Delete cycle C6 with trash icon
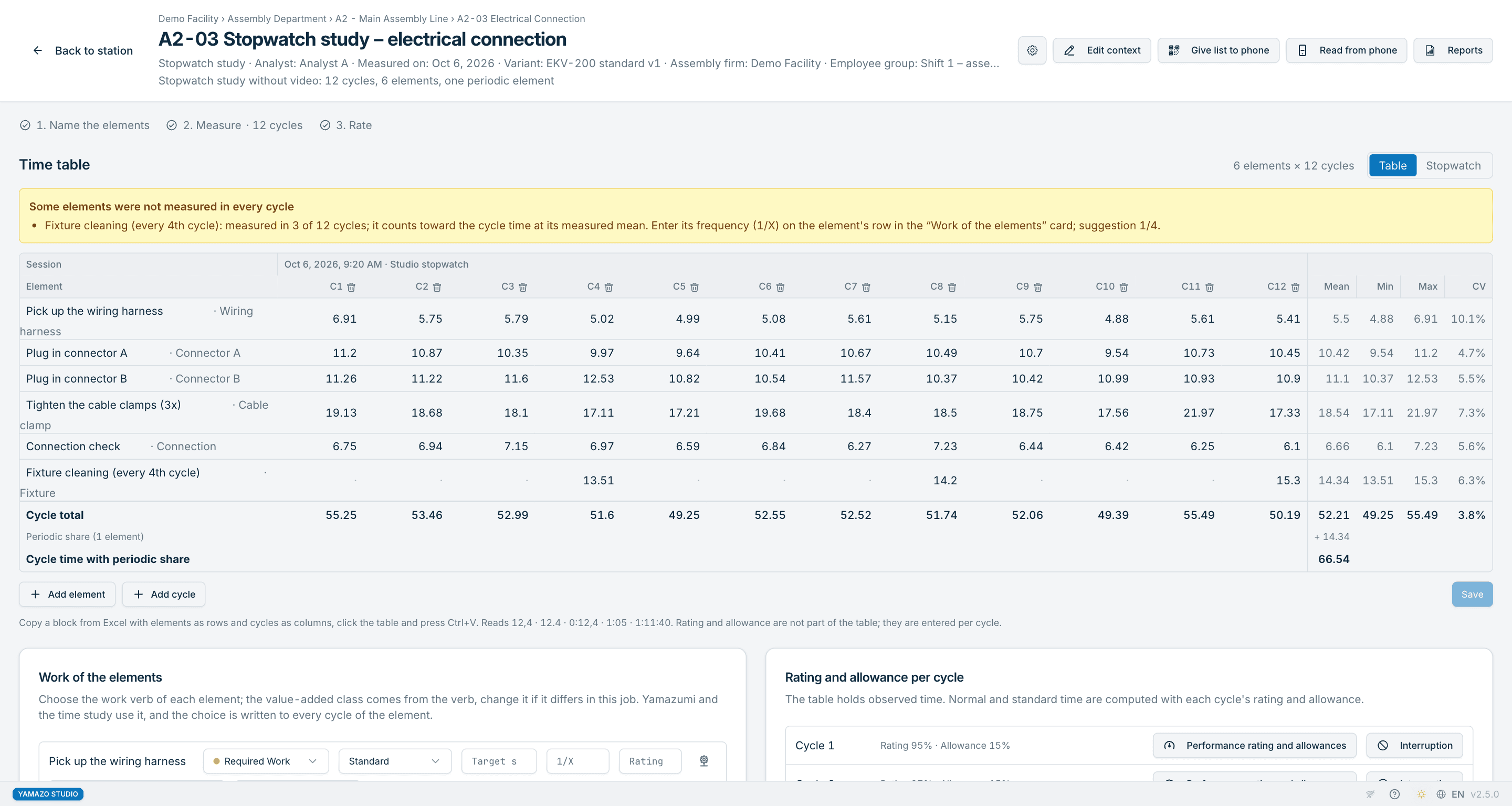 coord(780,287)
